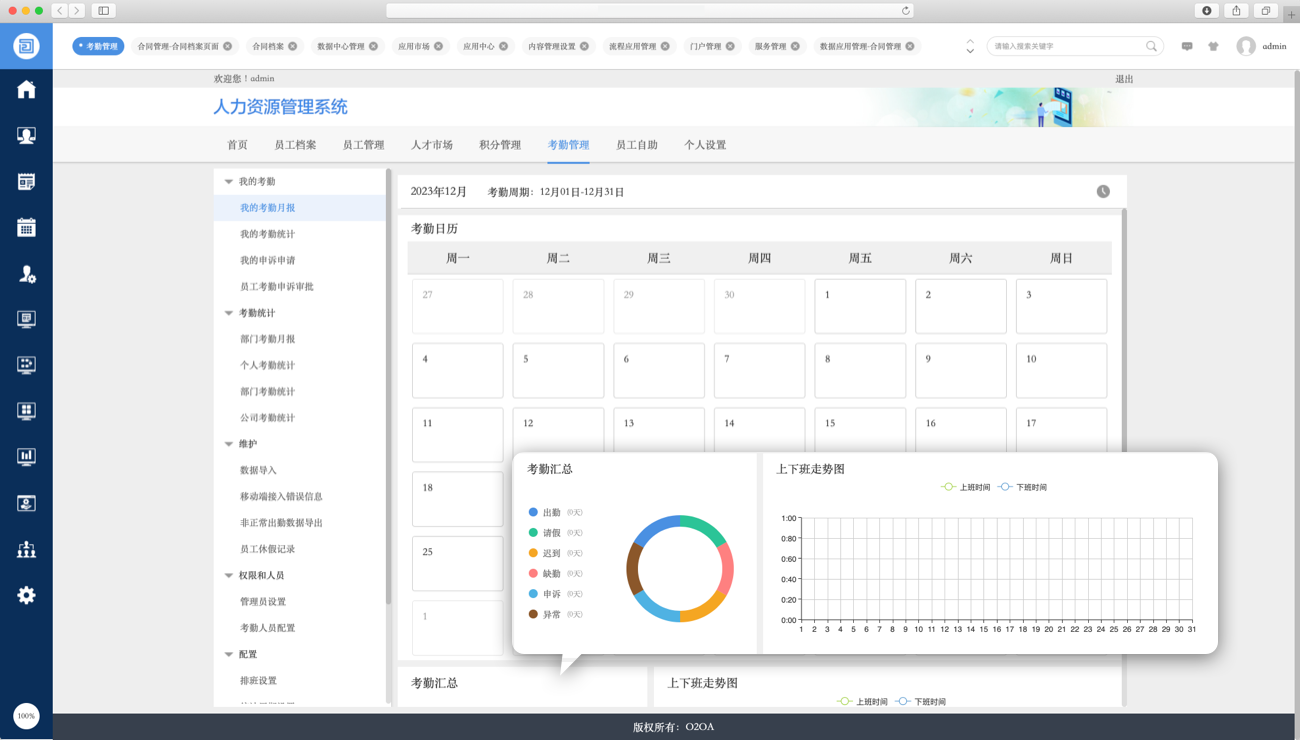Toggle 出勤 legend item in attendance summary
This screenshot has height=740, width=1300.
tap(546, 512)
